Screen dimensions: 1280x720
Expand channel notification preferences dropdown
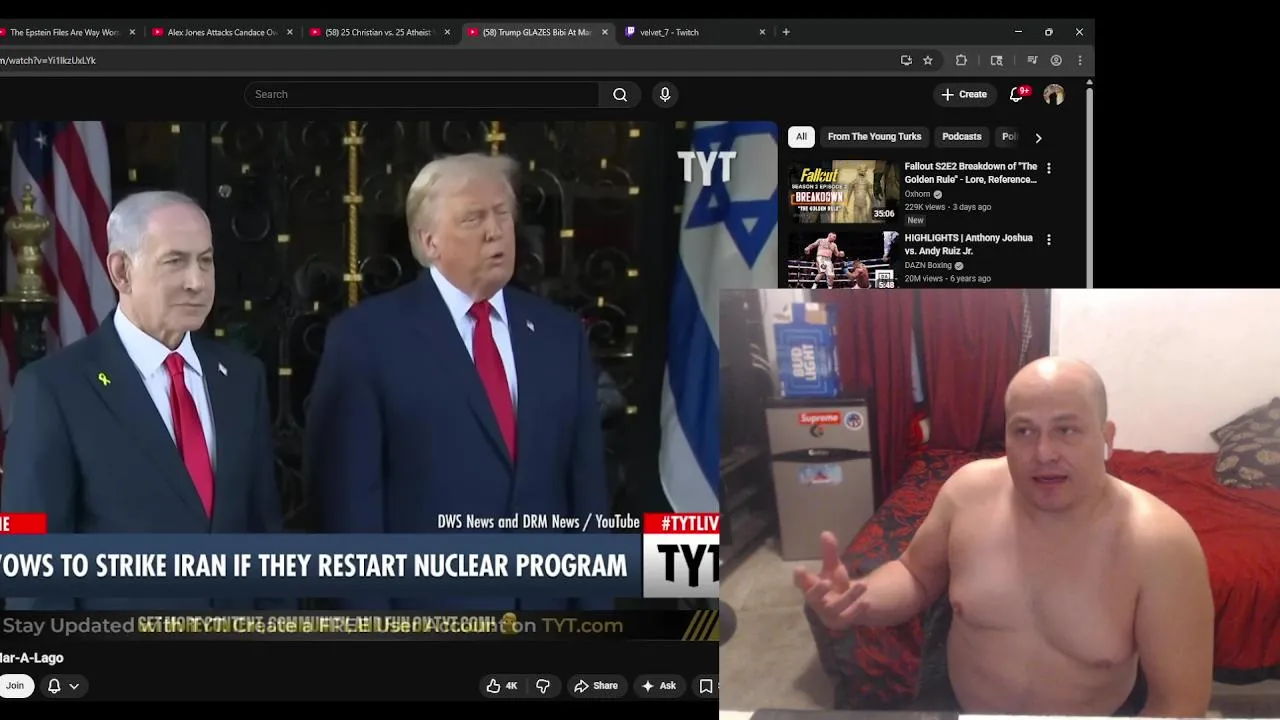tap(63, 685)
